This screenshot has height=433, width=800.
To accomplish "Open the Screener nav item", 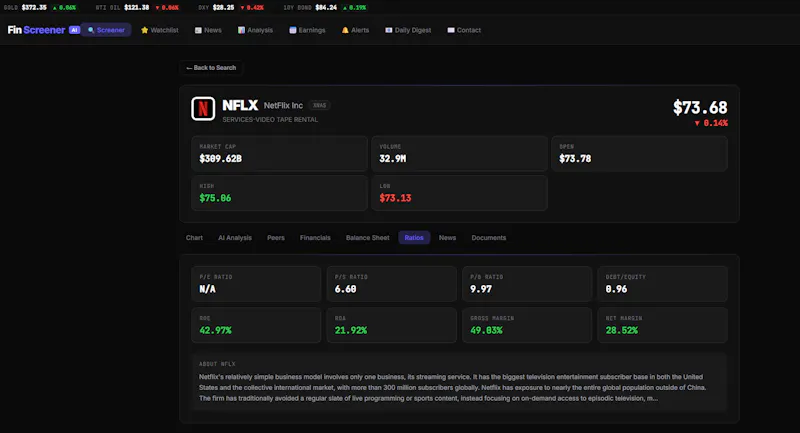I will point(106,30).
